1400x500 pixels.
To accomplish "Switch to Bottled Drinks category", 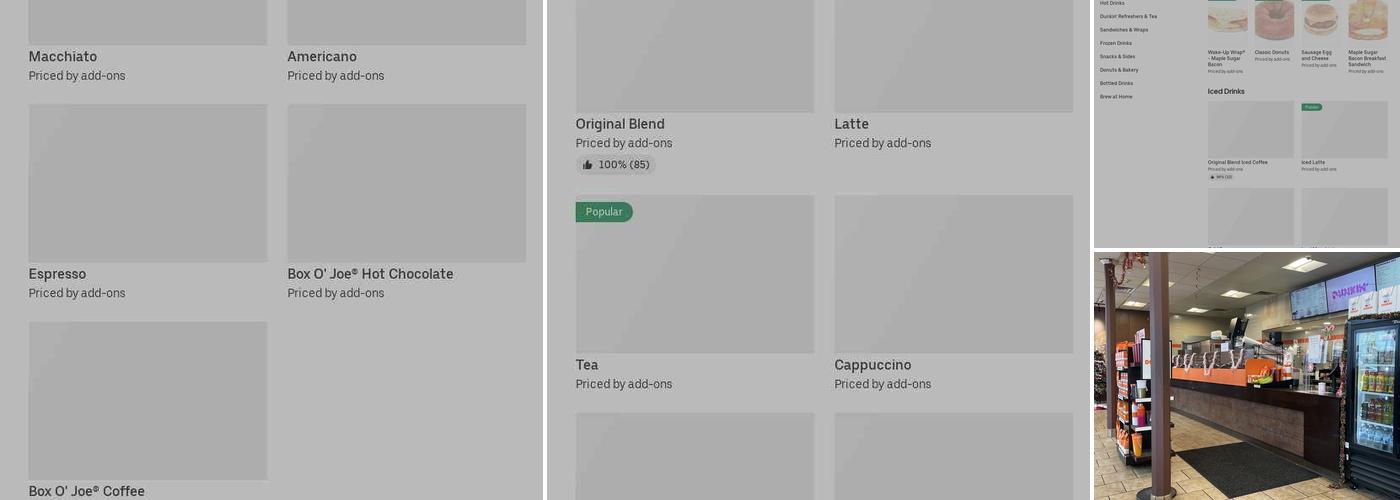I will pyautogui.click(x=1116, y=83).
